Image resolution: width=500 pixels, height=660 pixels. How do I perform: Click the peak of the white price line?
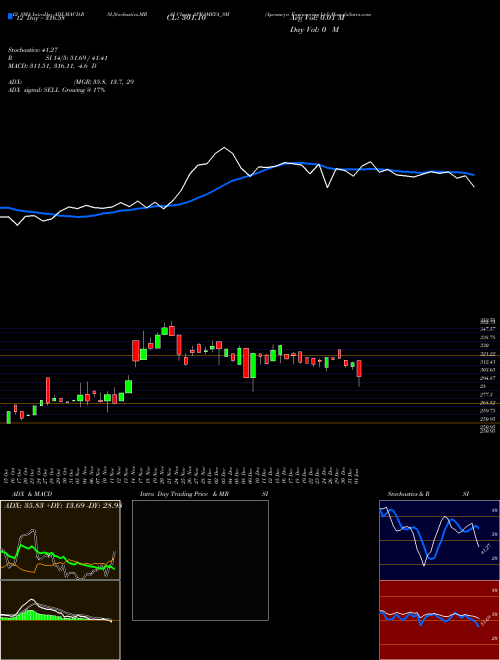[224, 148]
